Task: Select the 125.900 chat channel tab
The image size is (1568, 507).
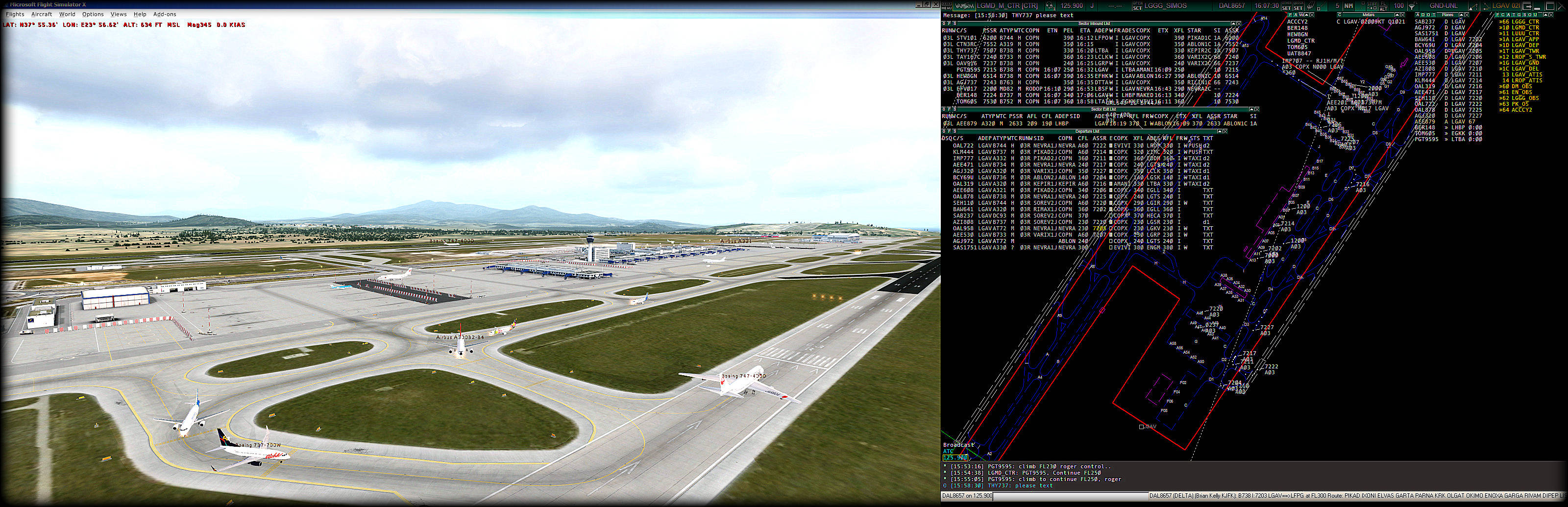Action: pyautogui.click(x=955, y=458)
